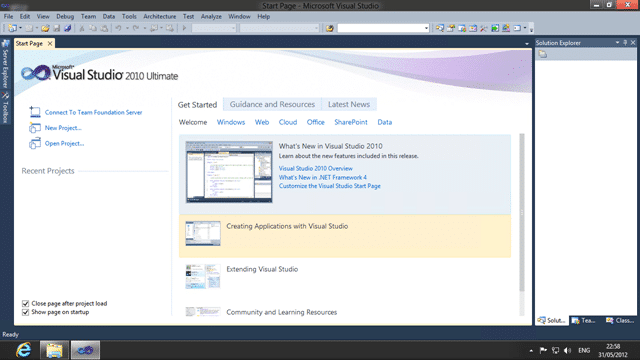Click the Start Page toolbar icon
Viewport: 640px width, 360px height.
495,28
